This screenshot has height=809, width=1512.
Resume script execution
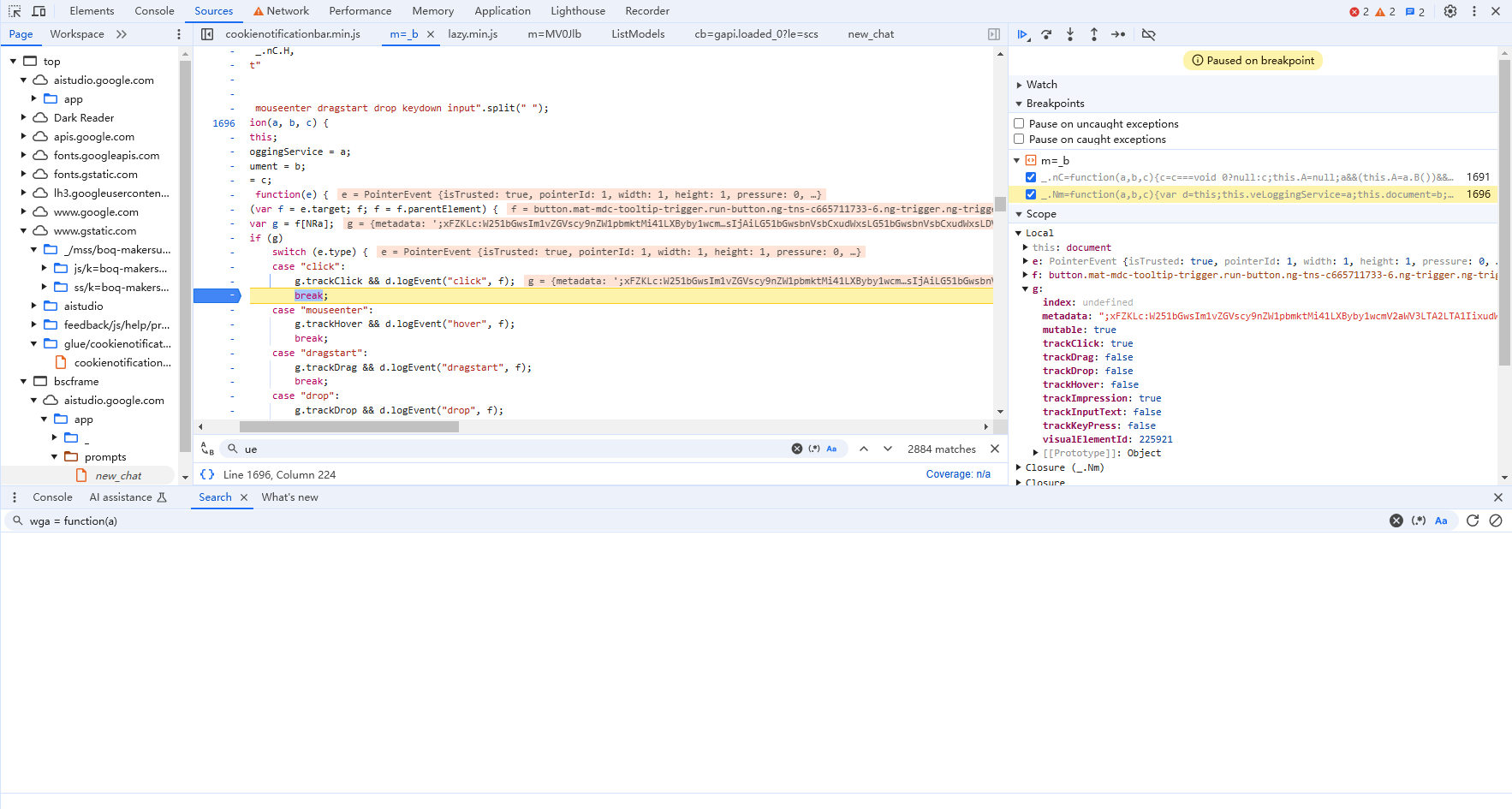tap(1022, 34)
